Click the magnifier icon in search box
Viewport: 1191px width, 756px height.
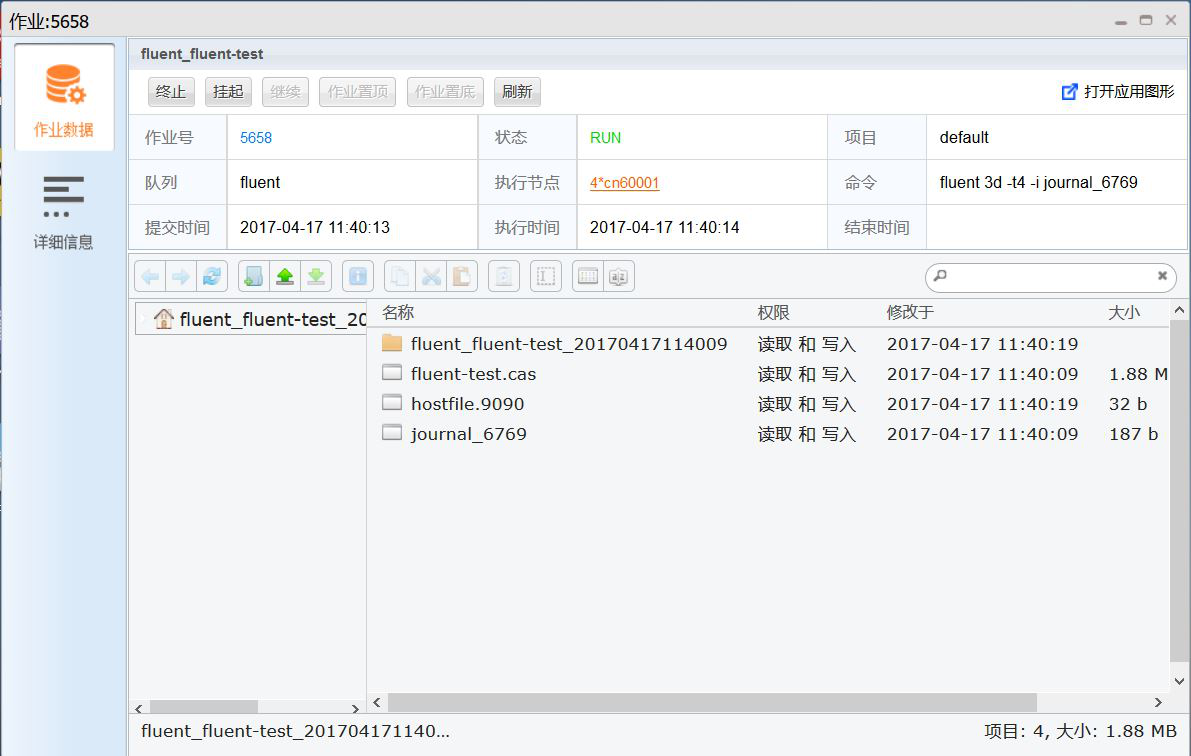pyautogui.click(x=940, y=276)
